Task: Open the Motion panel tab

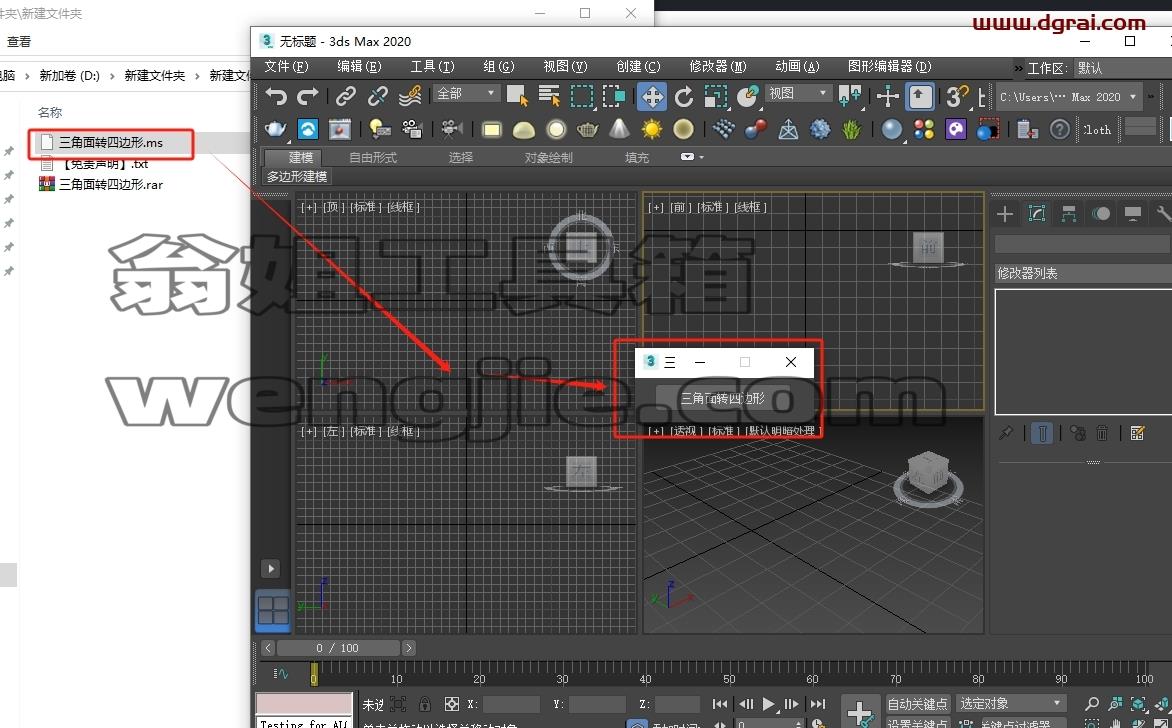Action: point(1101,215)
